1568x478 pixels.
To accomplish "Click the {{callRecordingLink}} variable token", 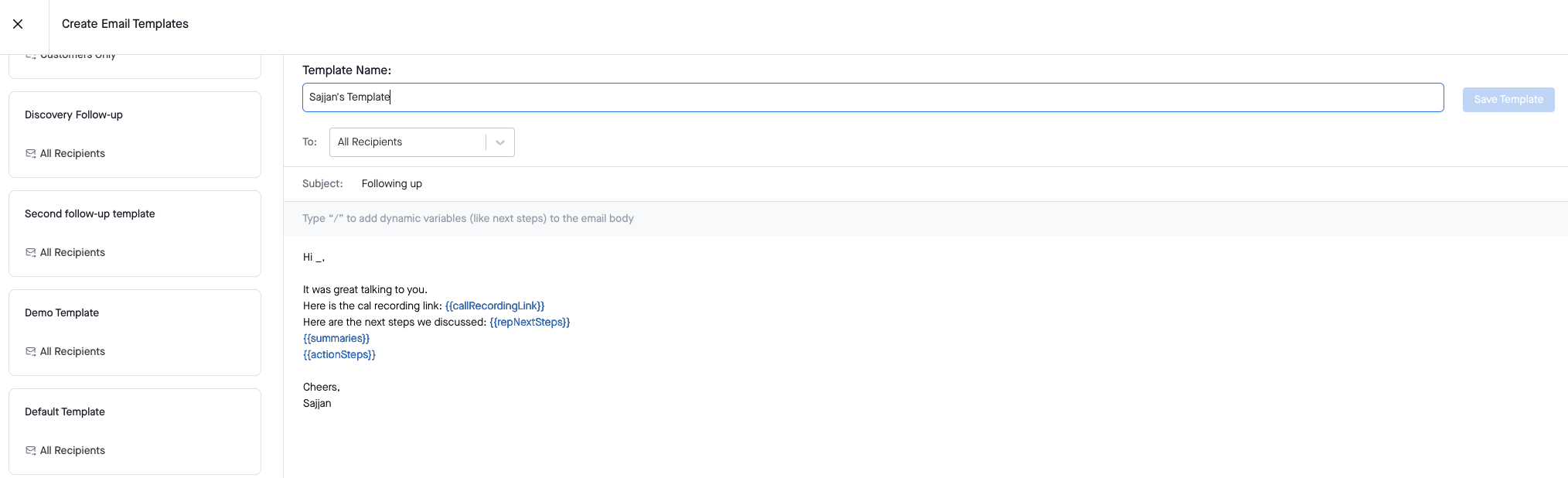I will (x=495, y=306).
